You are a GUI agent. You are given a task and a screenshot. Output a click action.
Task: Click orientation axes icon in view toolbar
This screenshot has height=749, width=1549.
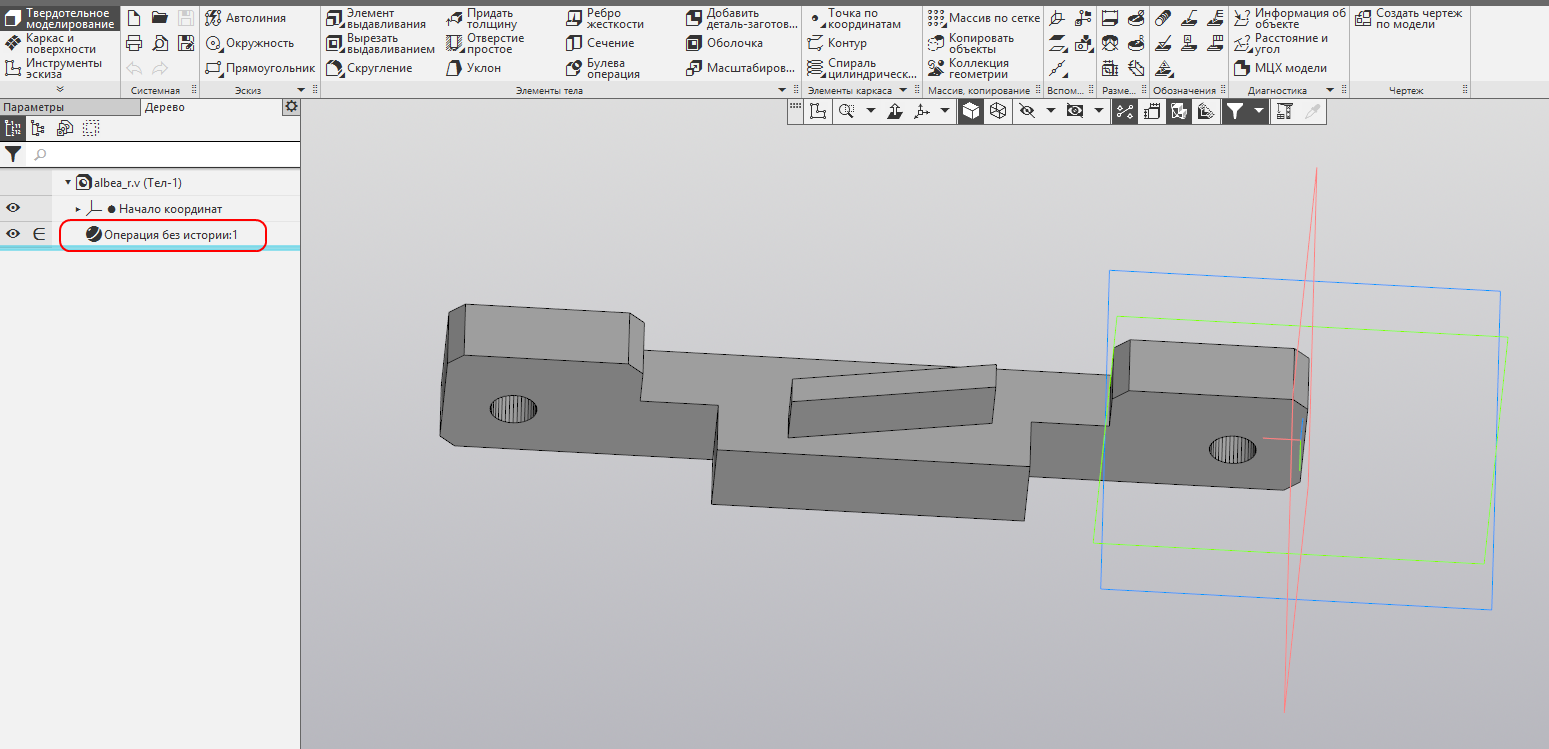(920, 111)
